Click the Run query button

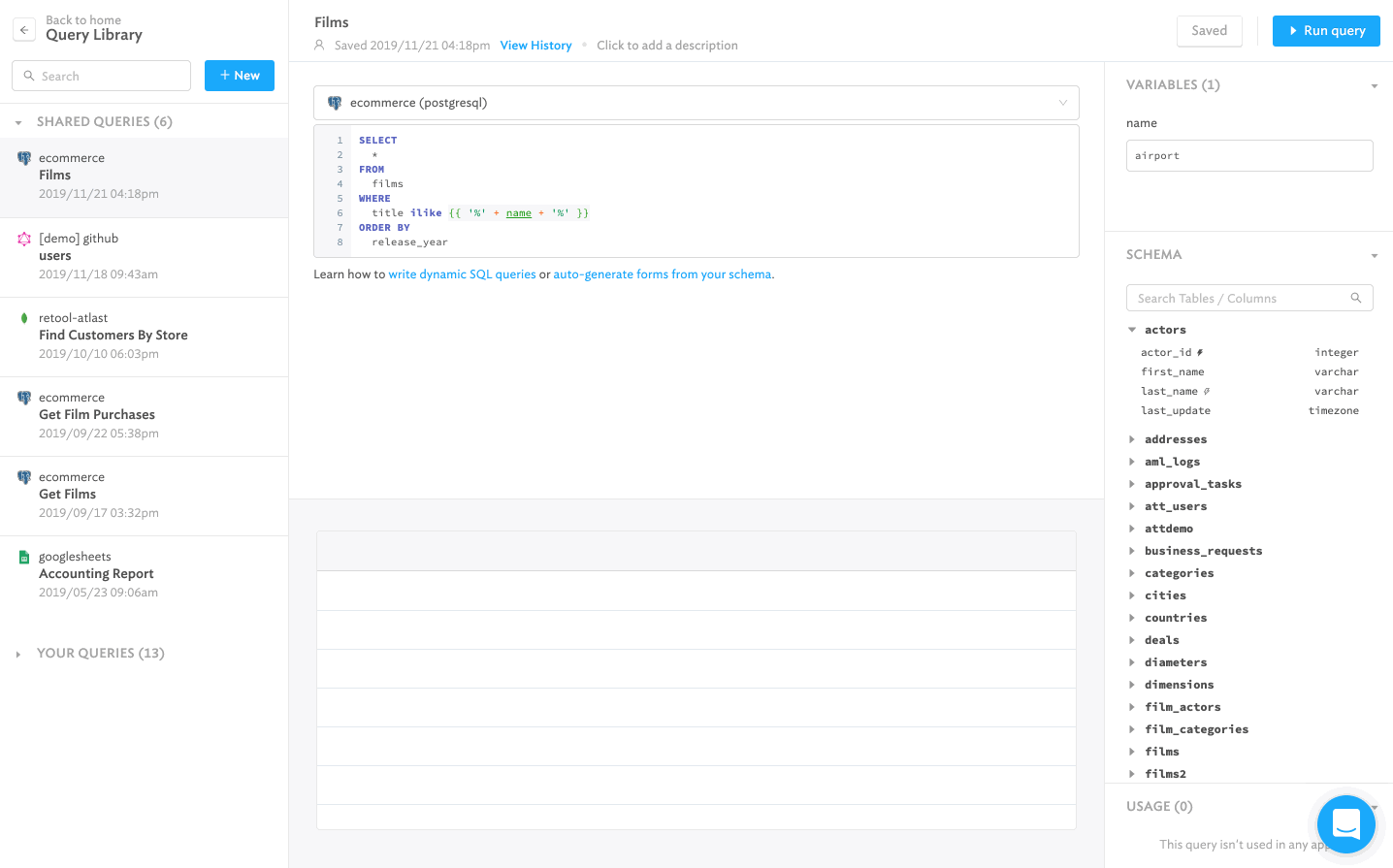(x=1326, y=30)
